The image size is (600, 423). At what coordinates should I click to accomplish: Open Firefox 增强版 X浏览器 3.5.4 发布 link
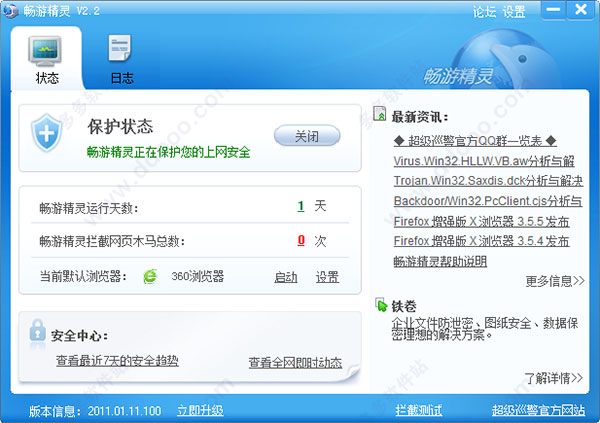coord(481,241)
